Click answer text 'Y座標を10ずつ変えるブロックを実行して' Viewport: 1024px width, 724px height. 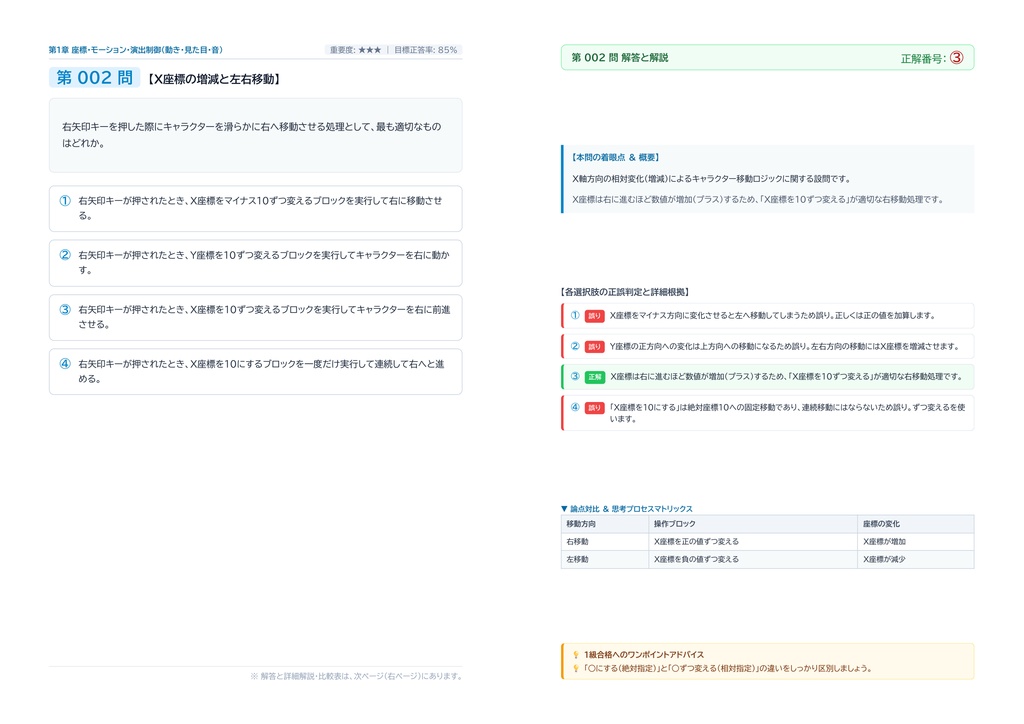pyautogui.click(x=271, y=255)
